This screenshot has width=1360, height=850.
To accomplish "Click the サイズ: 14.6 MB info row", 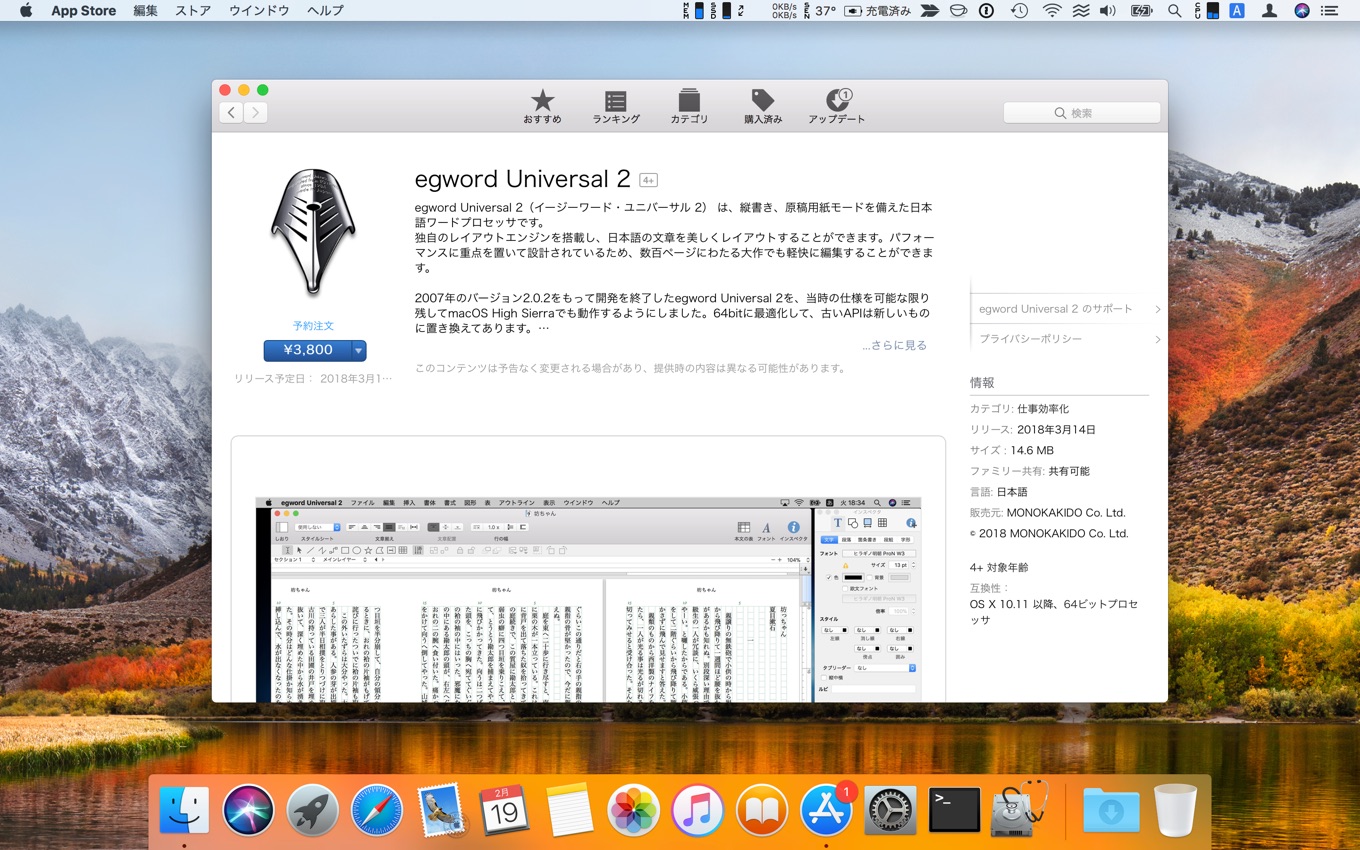I will click(x=1011, y=451).
